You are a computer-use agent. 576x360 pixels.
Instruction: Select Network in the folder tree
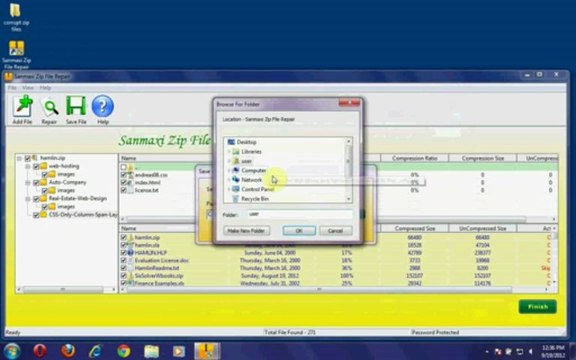251,180
